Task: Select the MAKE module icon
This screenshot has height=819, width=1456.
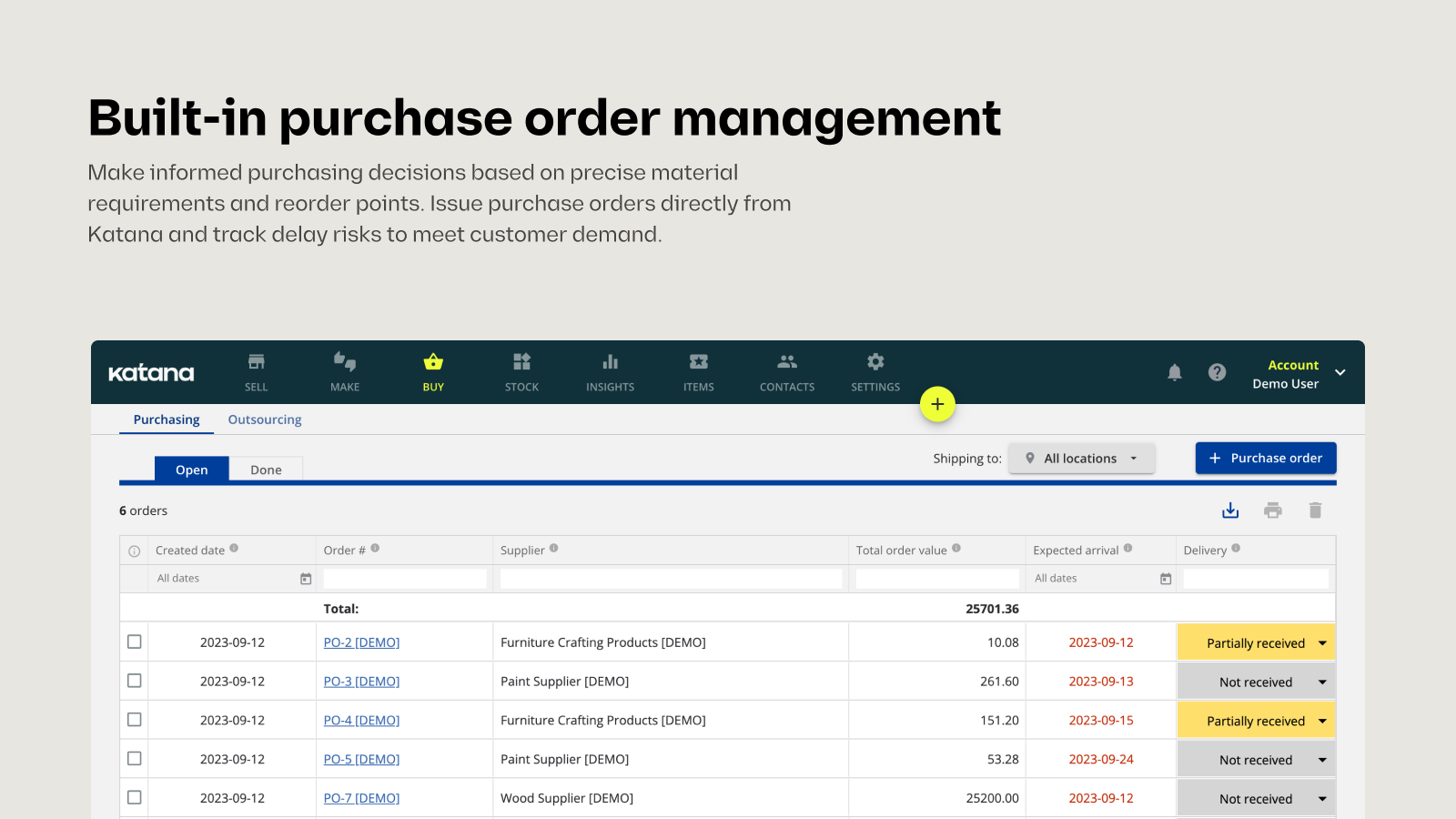Action: click(x=344, y=360)
